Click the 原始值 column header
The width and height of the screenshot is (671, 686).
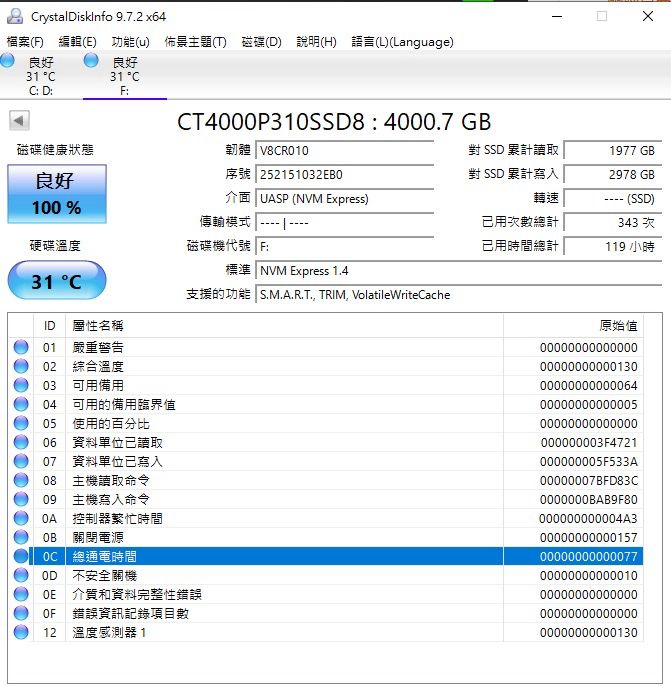point(617,326)
